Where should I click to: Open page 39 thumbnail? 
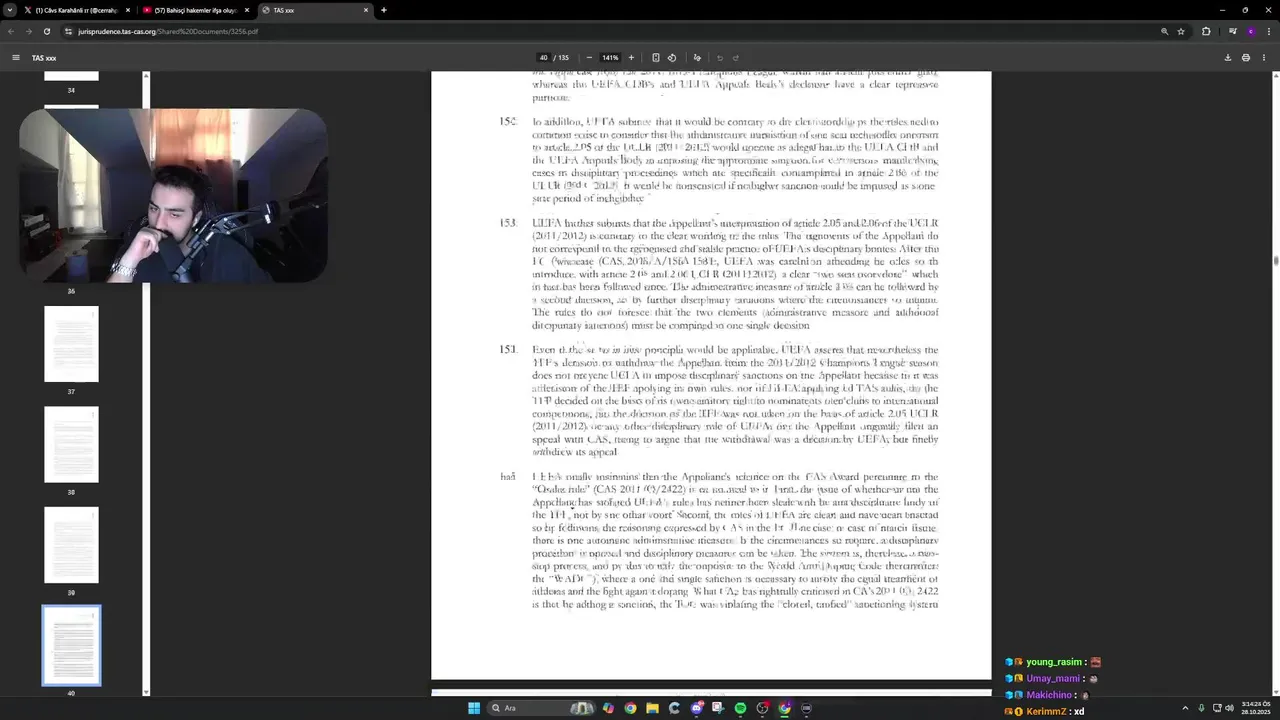[x=71, y=545]
